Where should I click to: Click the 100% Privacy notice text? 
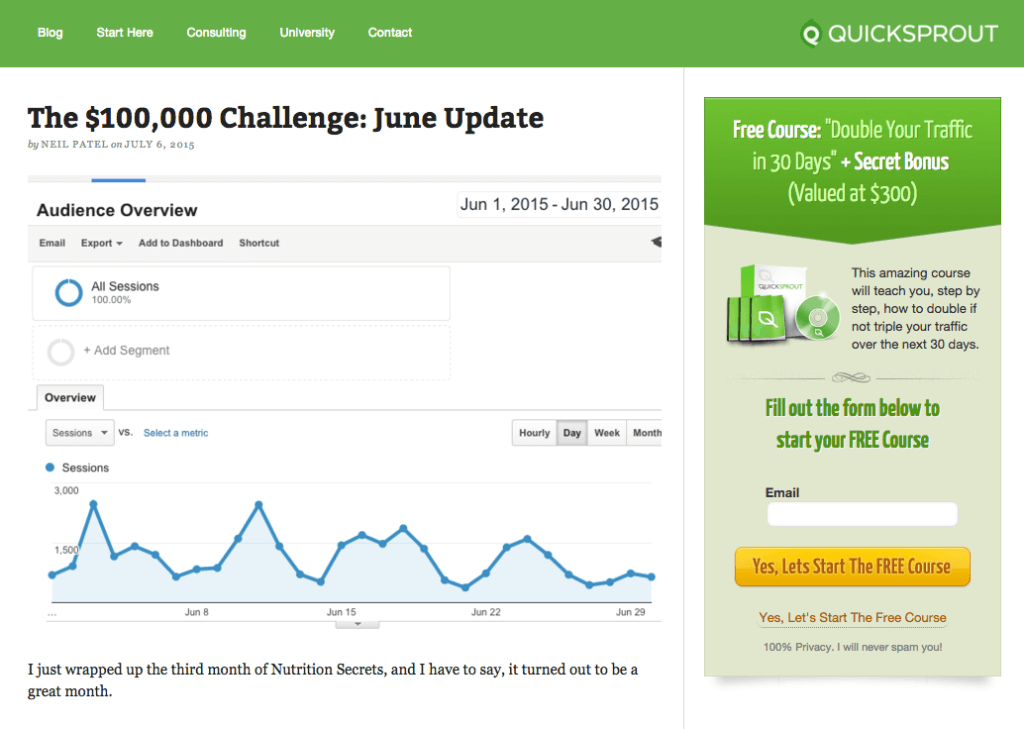pyautogui.click(x=852, y=647)
